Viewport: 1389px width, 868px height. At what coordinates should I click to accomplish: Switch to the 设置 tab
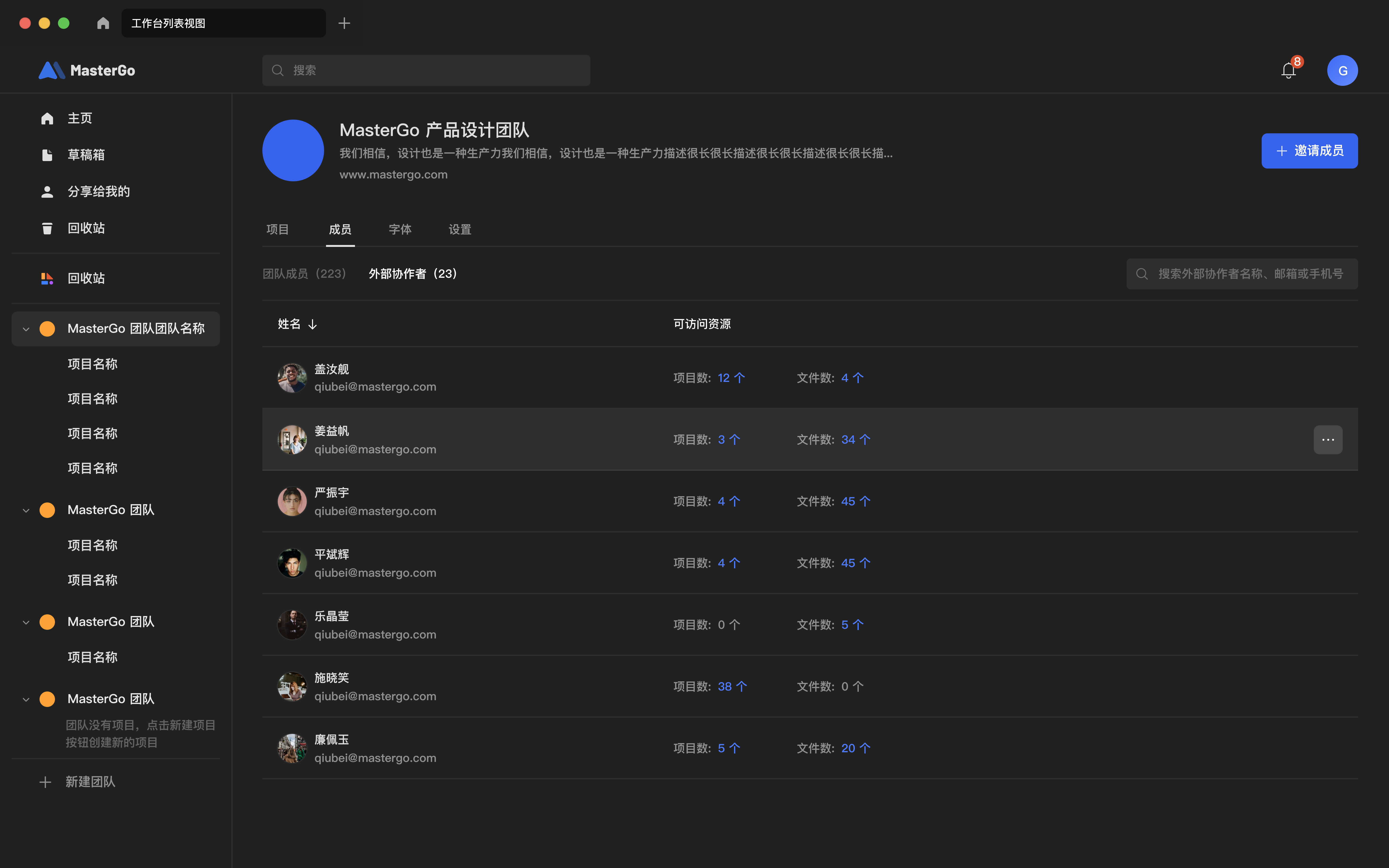point(460,230)
